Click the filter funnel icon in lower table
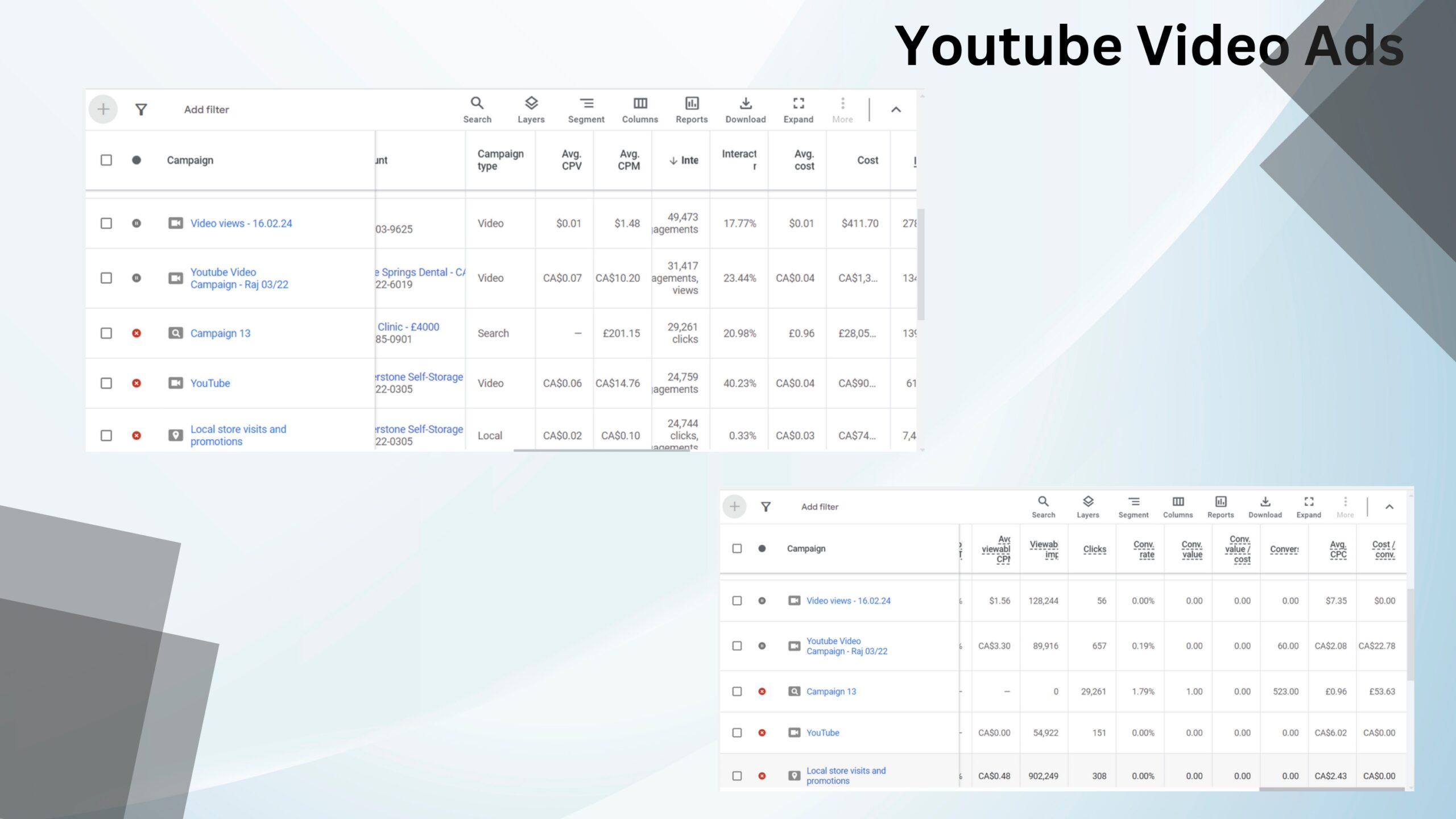The height and width of the screenshot is (819, 1456). point(766,506)
